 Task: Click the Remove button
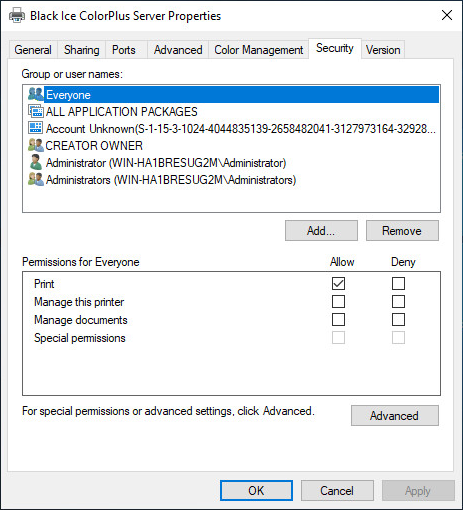click(402, 231)
